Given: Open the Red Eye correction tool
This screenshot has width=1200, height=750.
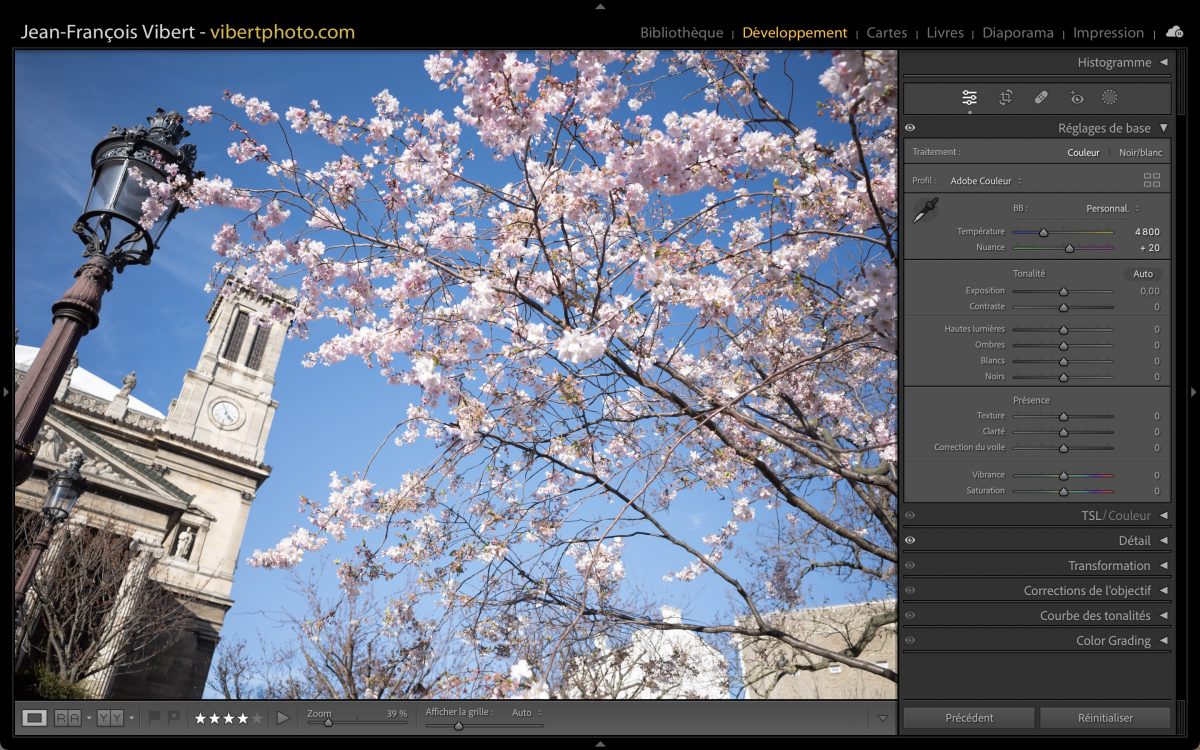Looking at the screenshot, I should pyautogui.click(x=1076, y=98).
